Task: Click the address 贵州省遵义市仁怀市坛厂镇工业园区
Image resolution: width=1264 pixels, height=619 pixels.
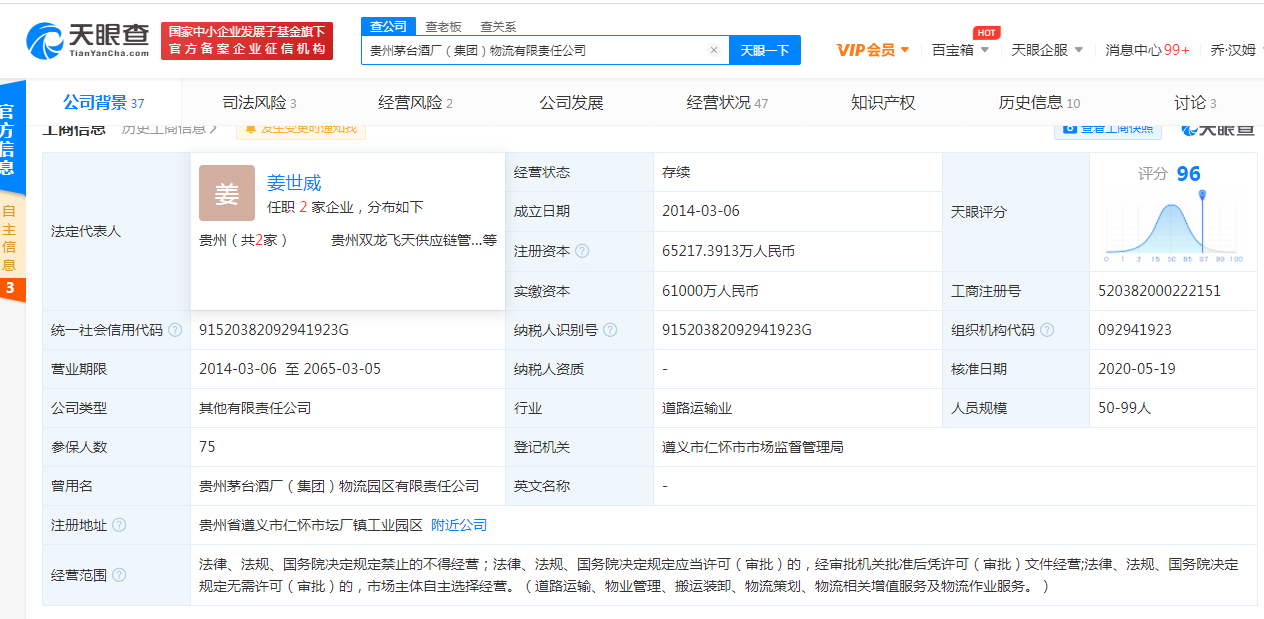Action: click(311, 525)
